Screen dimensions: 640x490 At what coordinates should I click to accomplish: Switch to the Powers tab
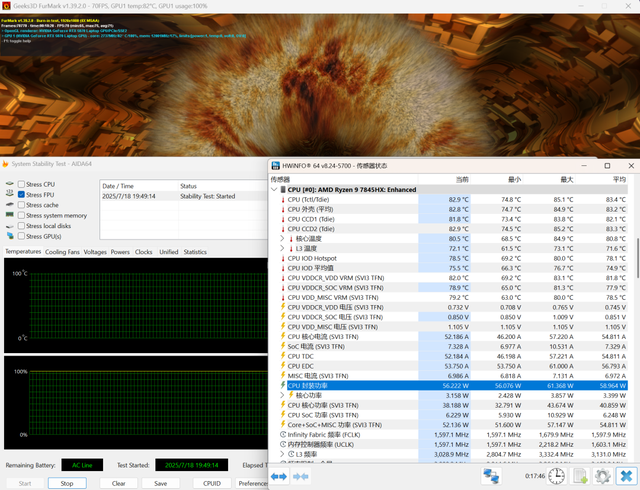pos(120,252)
